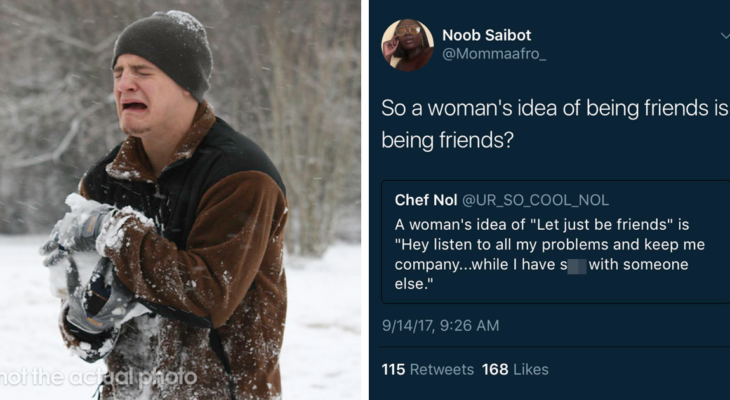The width and height of the screenshot is (730, 400).
Task: Open the @UR_SO_COOL_NOL handle
Action: 533,200
